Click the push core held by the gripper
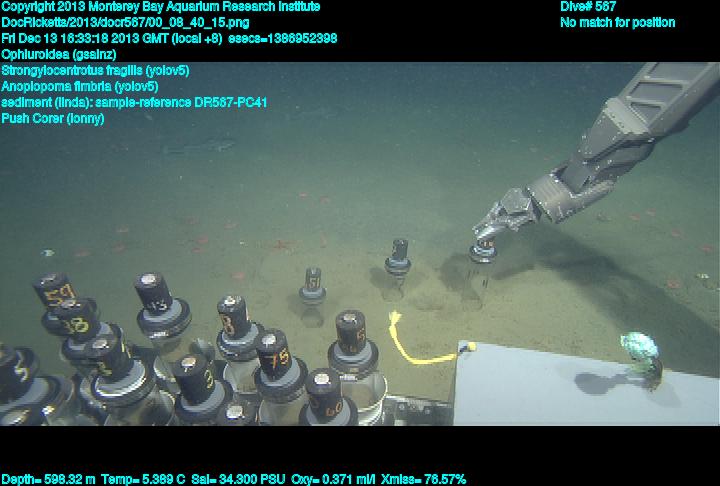 click(482, 255)
